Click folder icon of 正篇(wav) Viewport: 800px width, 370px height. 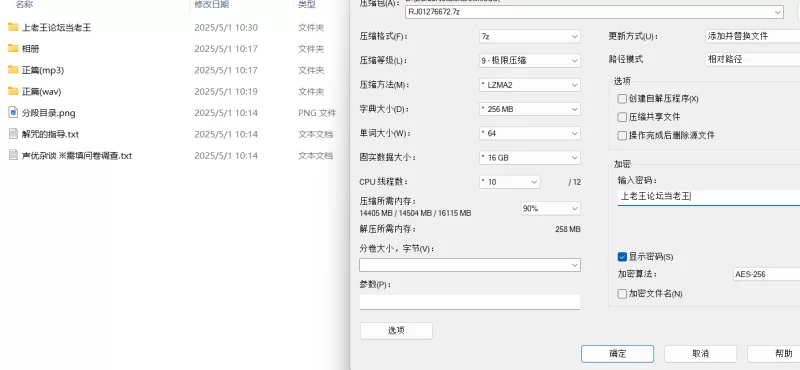coord(13,91)
